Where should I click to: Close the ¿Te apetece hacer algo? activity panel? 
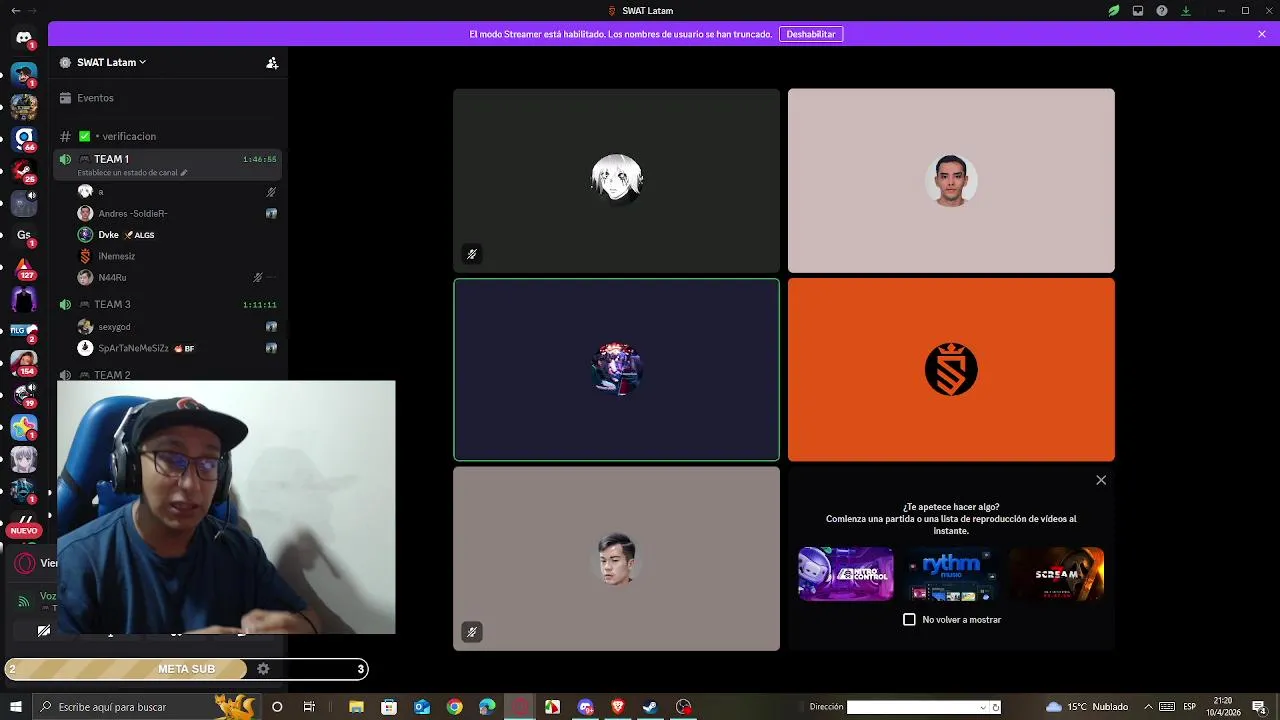1101,480
